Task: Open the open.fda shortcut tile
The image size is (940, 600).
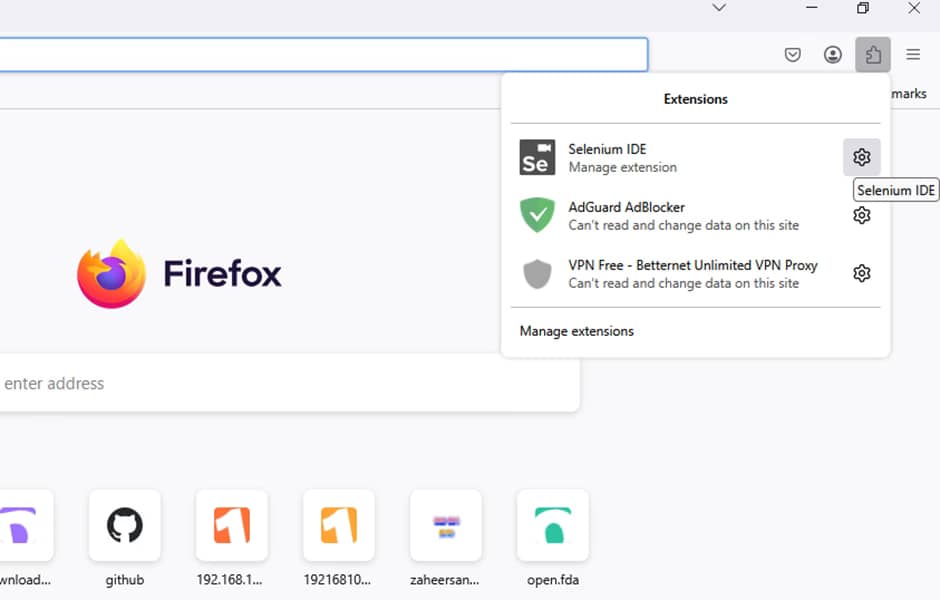Action: pos(553,526)
